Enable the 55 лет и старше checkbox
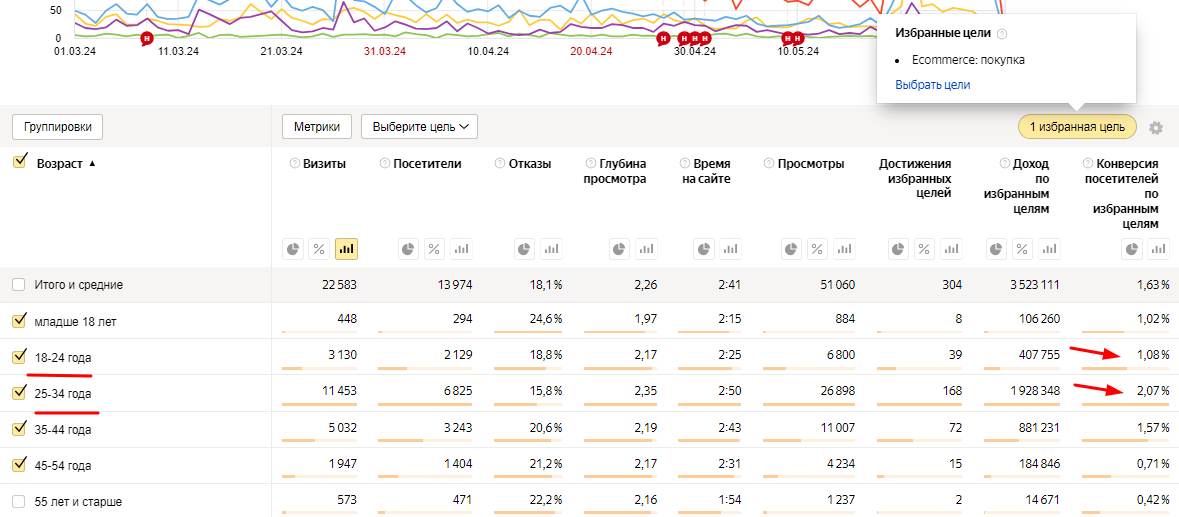This screenshot has width=1179, height=517. [19, 501]
